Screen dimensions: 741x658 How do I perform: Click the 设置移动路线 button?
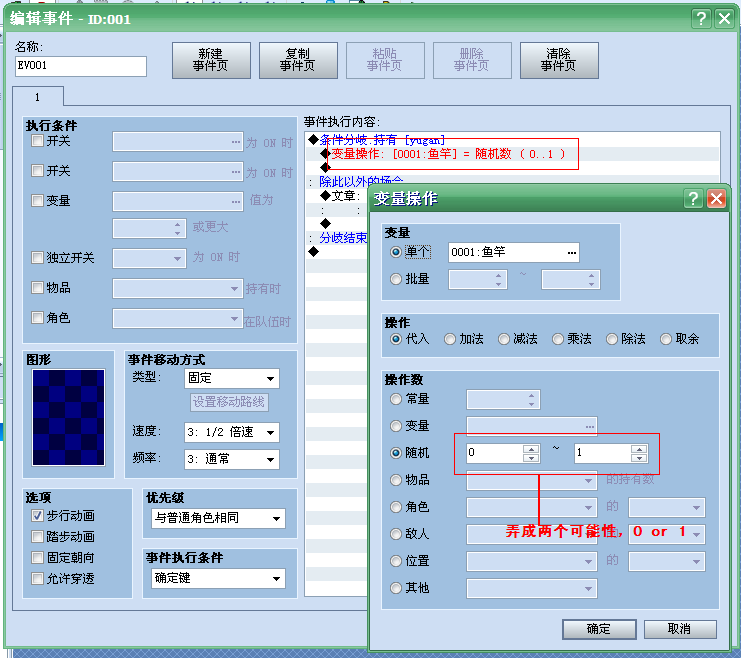[229, 402]
